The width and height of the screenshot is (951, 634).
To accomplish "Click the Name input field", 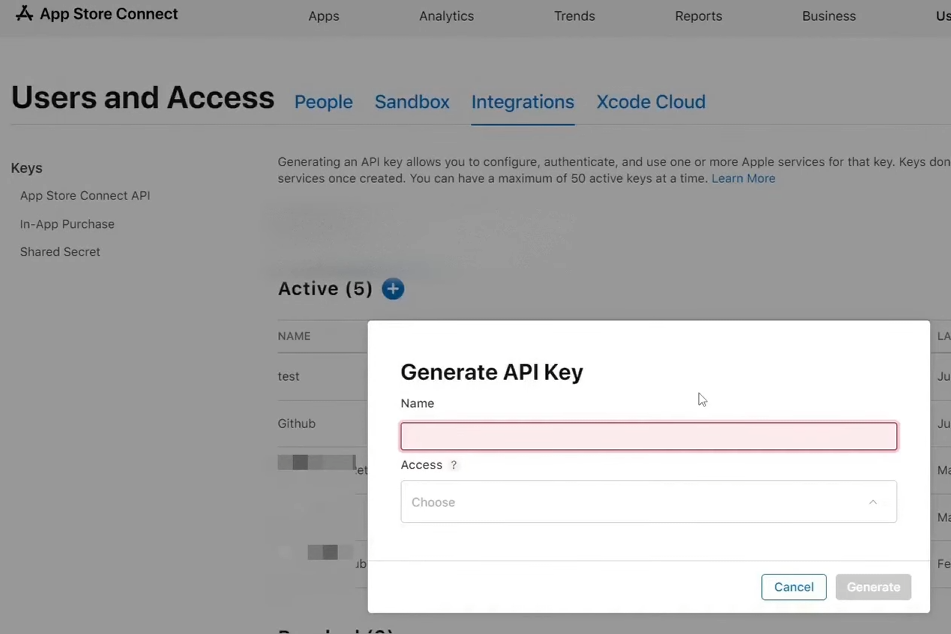I will pyautogui.click(x=648, y=436).
